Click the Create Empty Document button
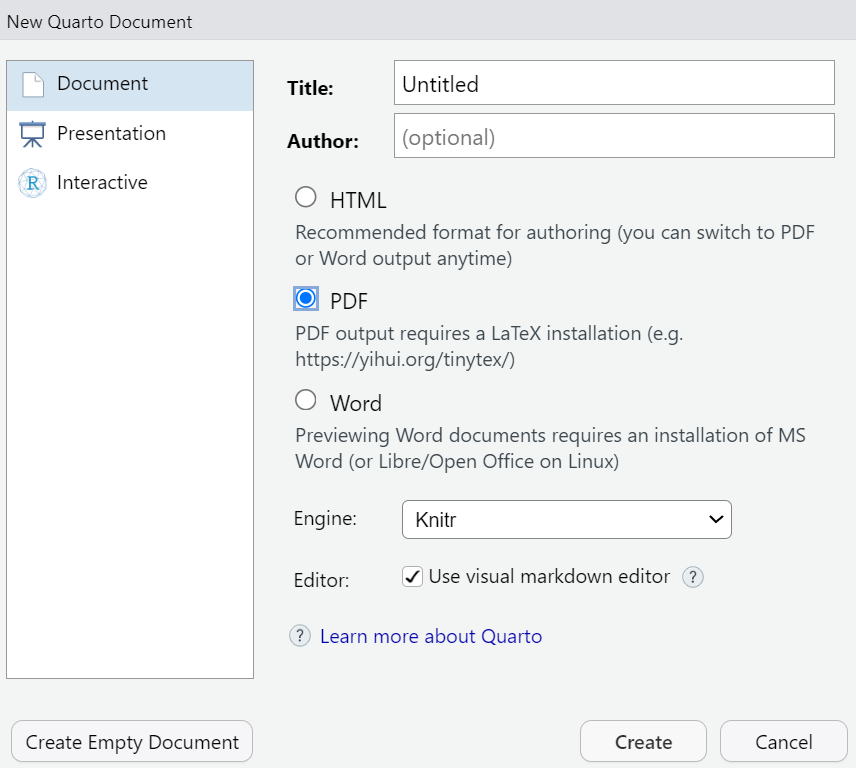The height and width of the screenshot is (768, 856). coord(132,742)
